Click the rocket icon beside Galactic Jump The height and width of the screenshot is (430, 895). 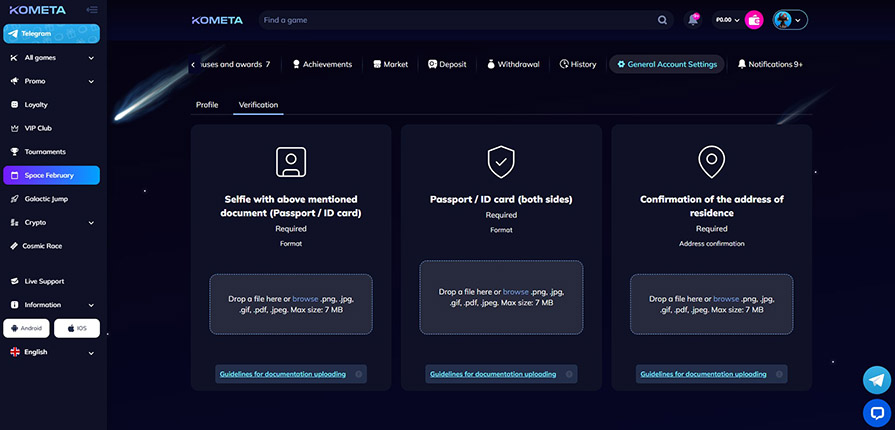point(14,199)
